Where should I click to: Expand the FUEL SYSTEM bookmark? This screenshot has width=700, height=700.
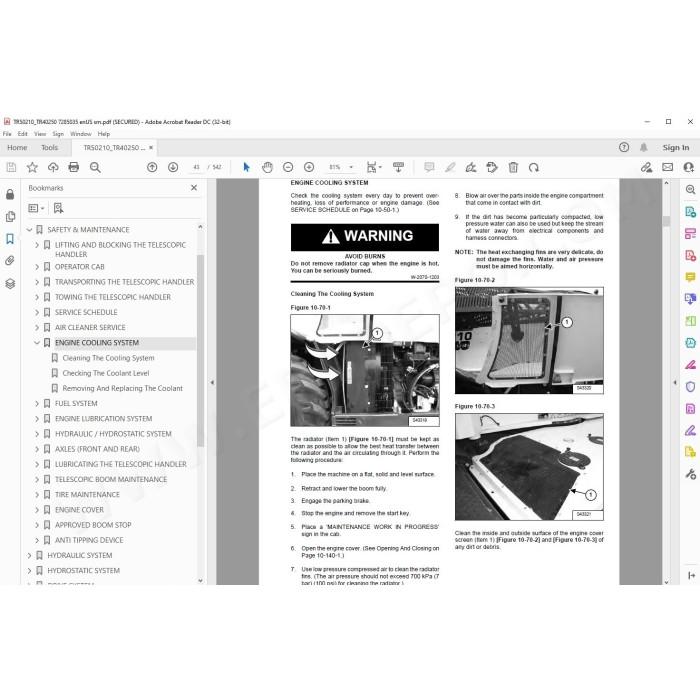pos(37,404)
